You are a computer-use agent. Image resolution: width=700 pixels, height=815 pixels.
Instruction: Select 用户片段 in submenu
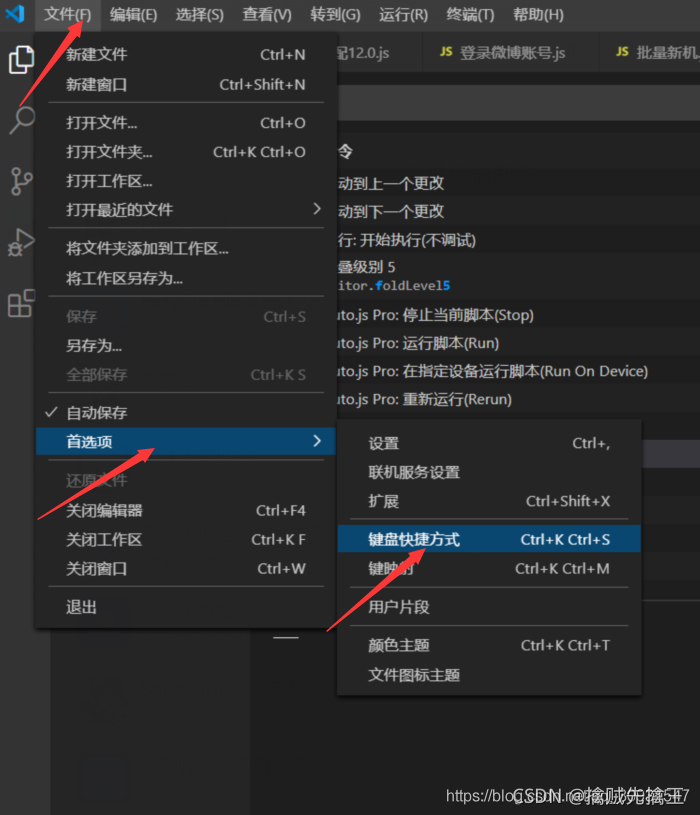pyautogui.click(x=488, y=607)
